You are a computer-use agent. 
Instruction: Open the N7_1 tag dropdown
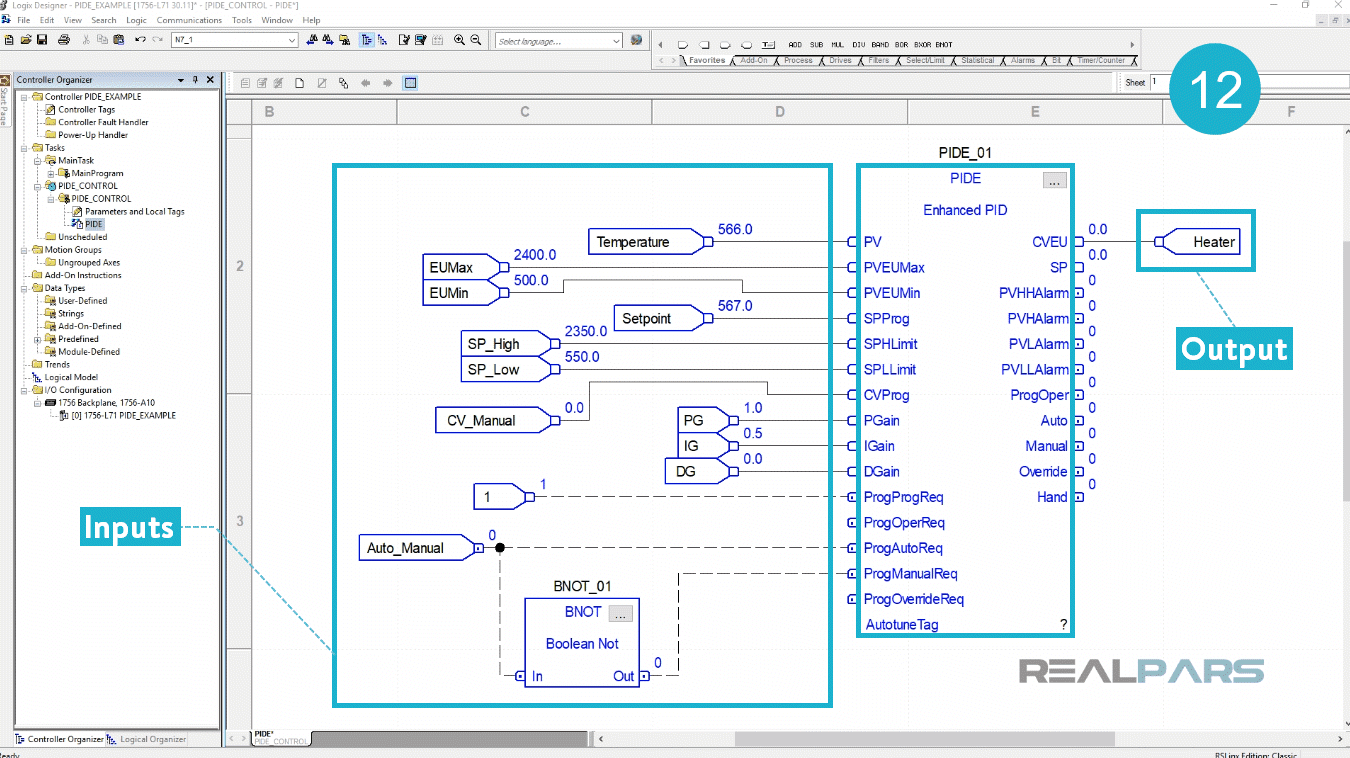pos(292,40)
